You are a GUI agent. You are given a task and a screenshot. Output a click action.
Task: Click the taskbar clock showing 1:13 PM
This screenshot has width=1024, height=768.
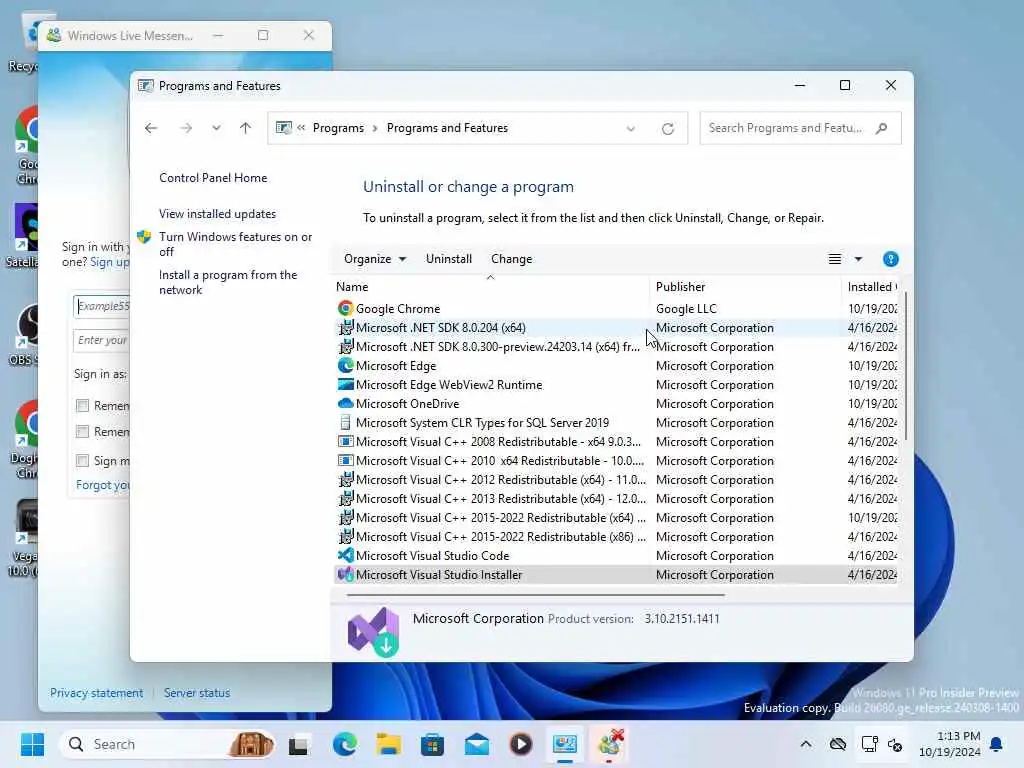[950, 744]
